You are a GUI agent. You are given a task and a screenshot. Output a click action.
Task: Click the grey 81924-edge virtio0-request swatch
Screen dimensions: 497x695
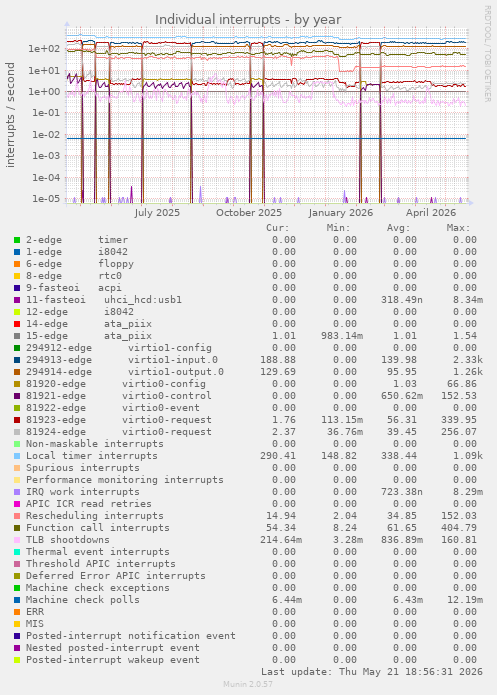17,432
